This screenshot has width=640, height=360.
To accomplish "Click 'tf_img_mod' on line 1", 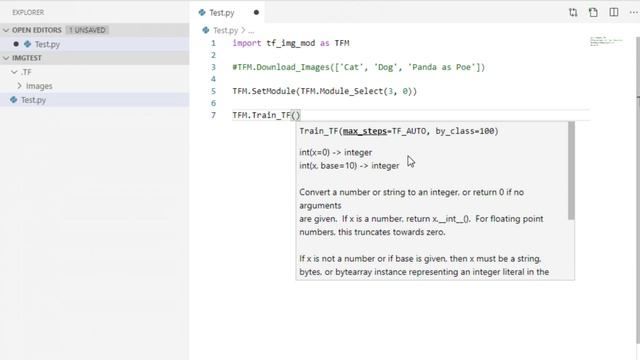I will click(x=291, y=43).
